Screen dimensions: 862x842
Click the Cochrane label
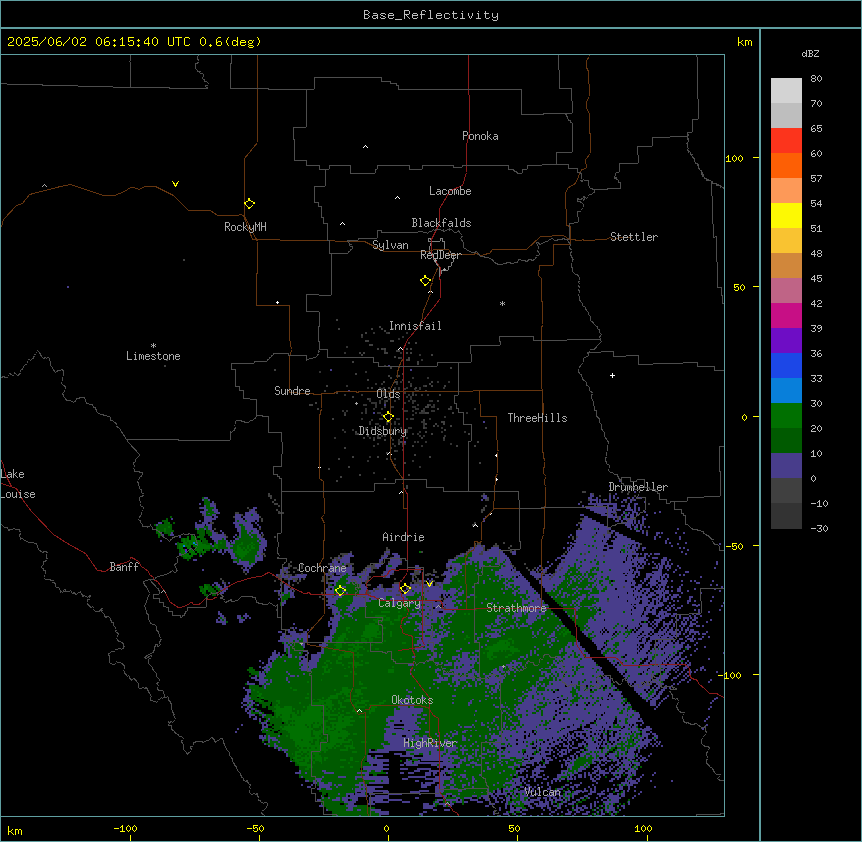[322, 568]
